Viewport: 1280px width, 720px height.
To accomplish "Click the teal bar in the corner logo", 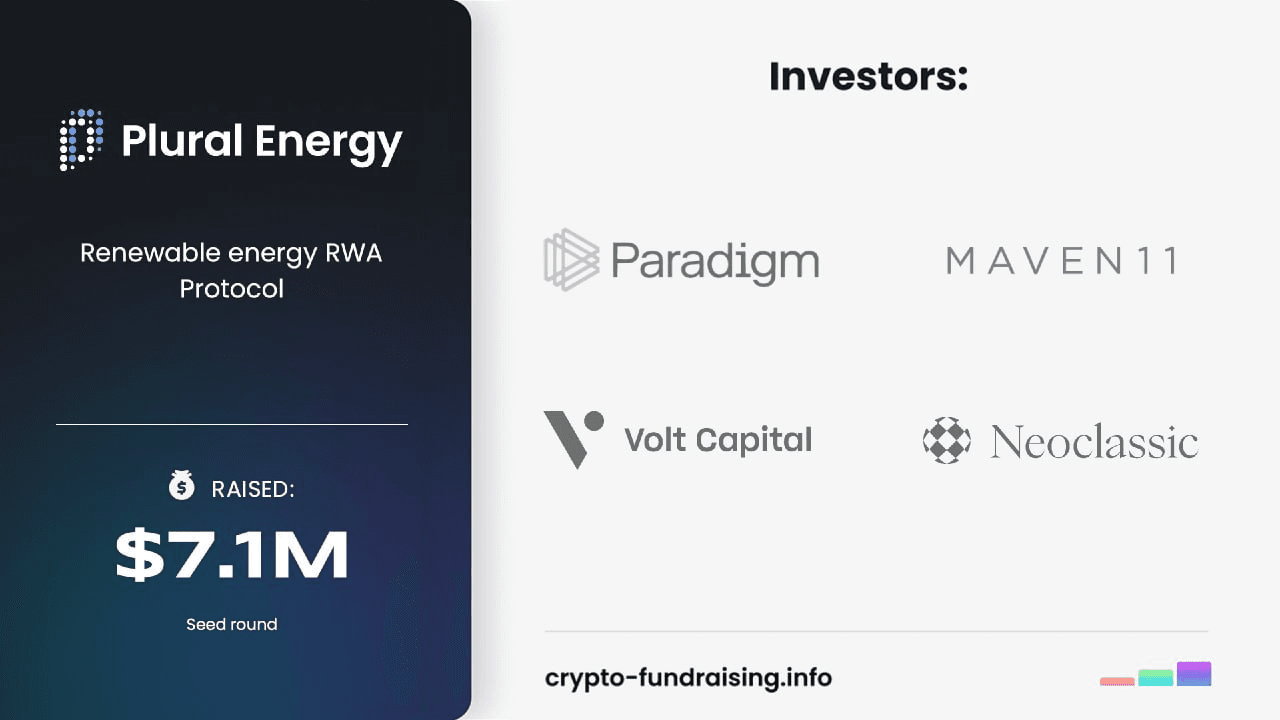I will 1155,677.
